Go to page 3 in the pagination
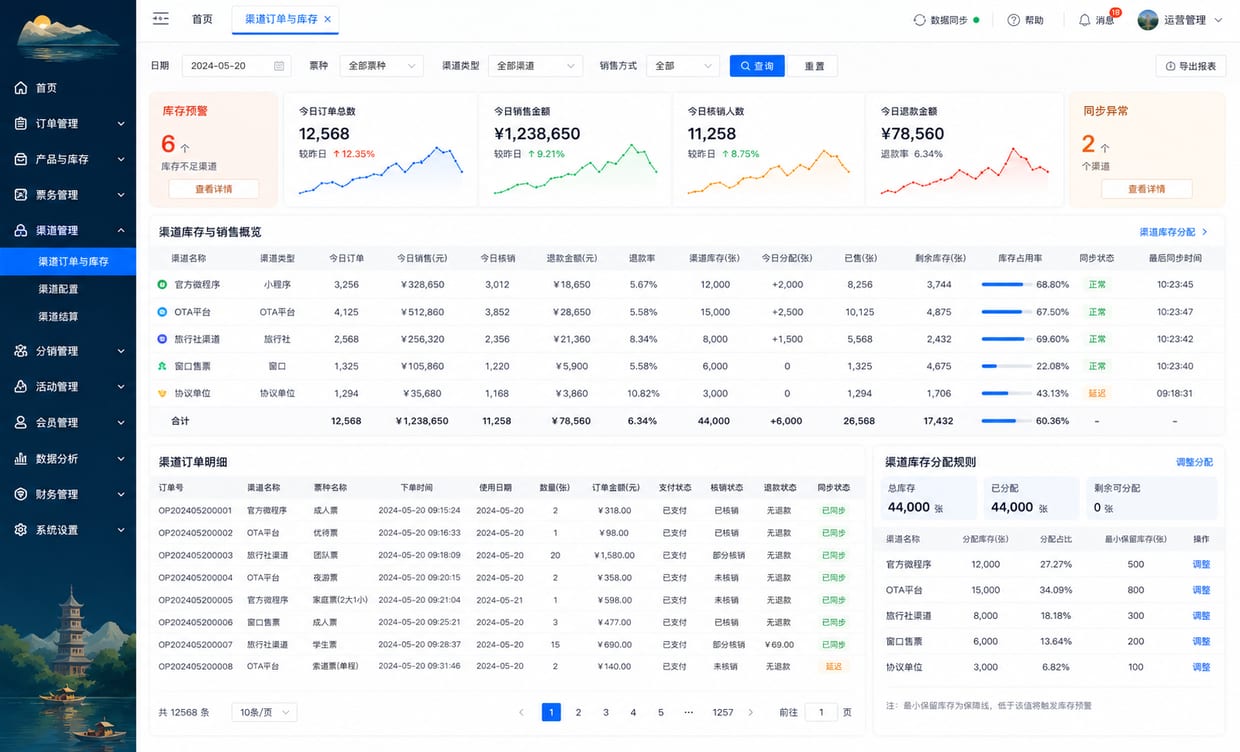1240x752 pixels. coord(606,712)
